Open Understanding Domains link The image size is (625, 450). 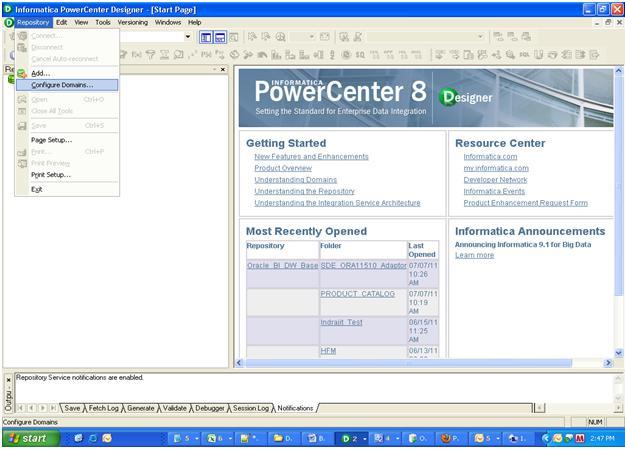click(295, 180)
